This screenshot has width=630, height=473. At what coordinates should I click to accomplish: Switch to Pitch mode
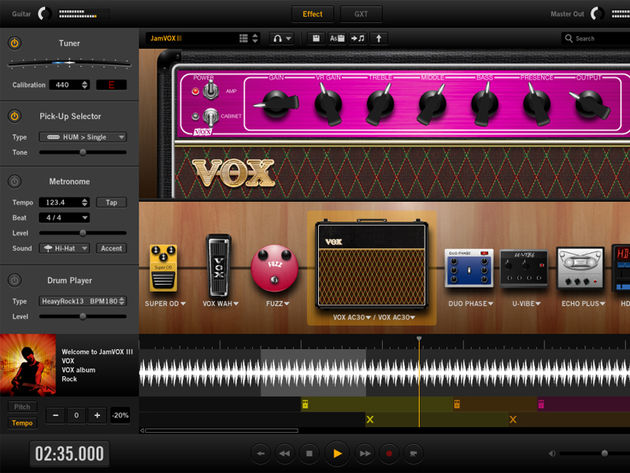tap(22, 407)
